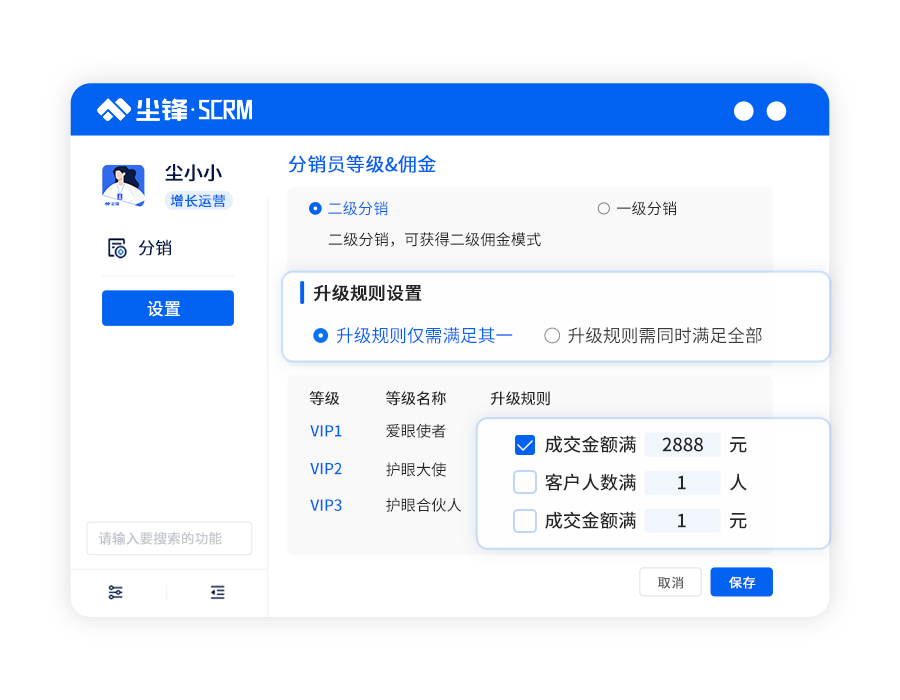Check the 客户人数满 checkbox

[x=525, y=483]
